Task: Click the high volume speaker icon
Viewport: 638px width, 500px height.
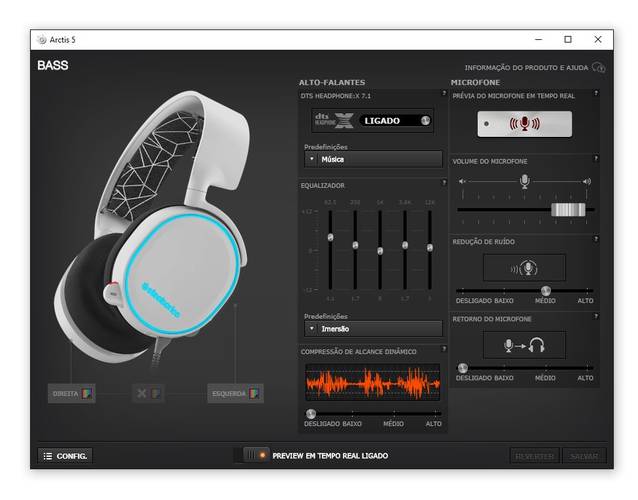Action: point(587,181)
